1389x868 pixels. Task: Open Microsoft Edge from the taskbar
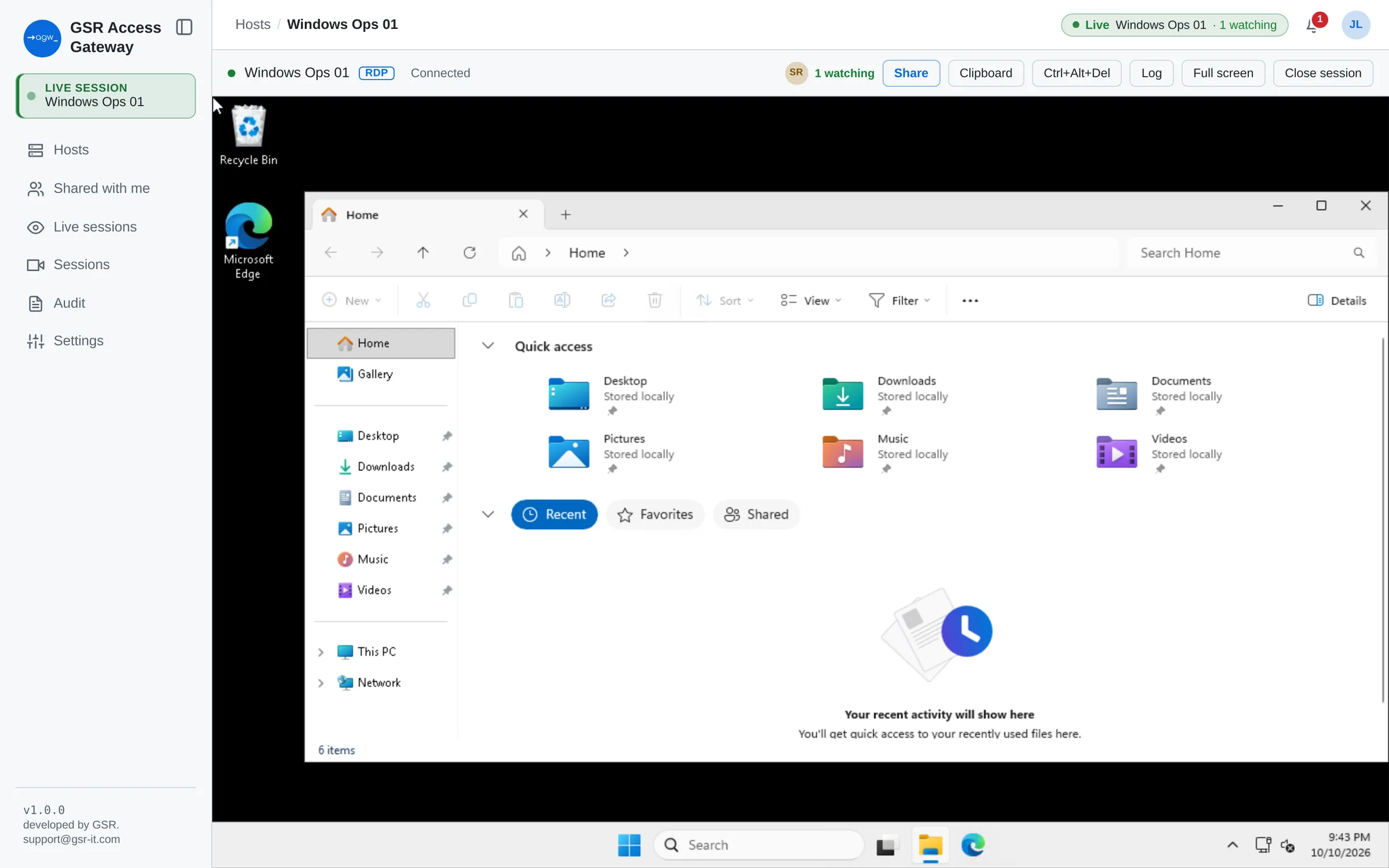(x=973, y=845)
